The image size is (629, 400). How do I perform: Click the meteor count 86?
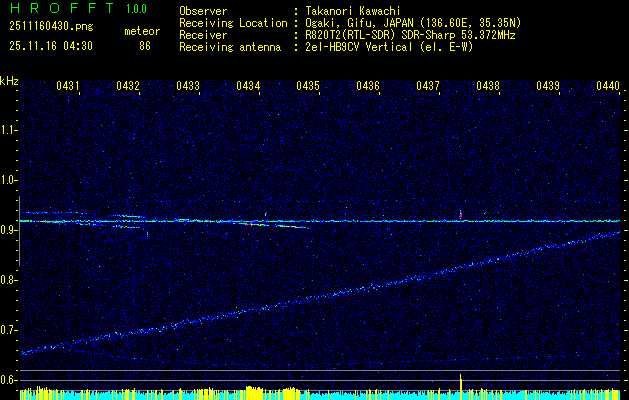point(145,46)
